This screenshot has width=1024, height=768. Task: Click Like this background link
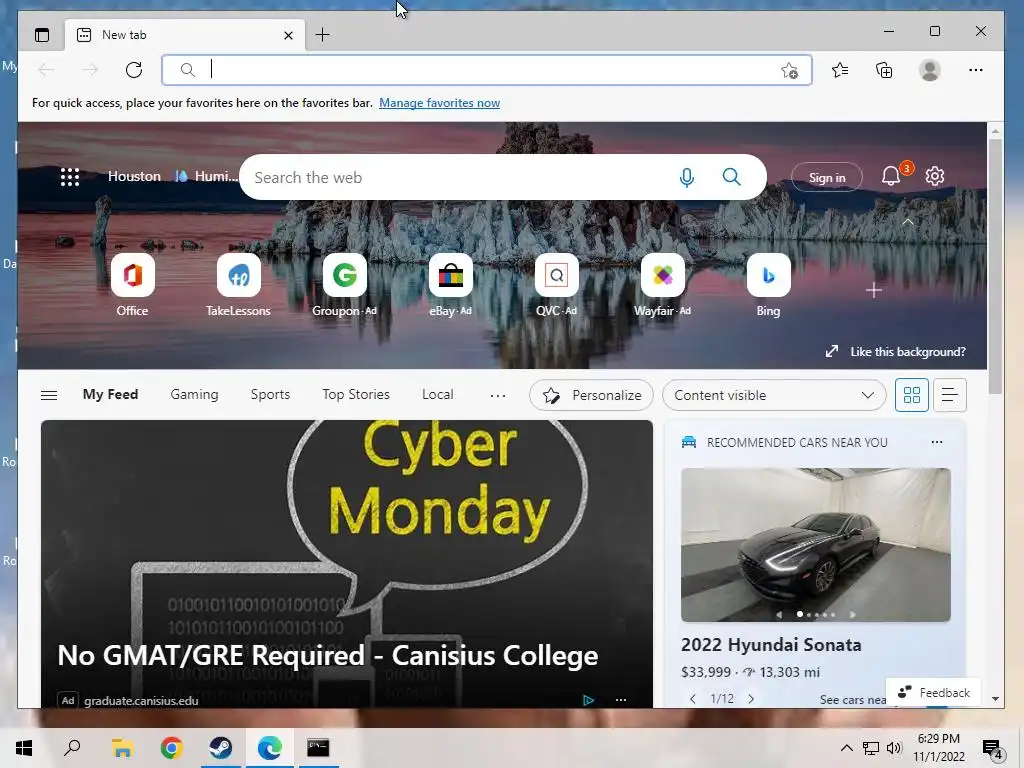pos(896,351)
